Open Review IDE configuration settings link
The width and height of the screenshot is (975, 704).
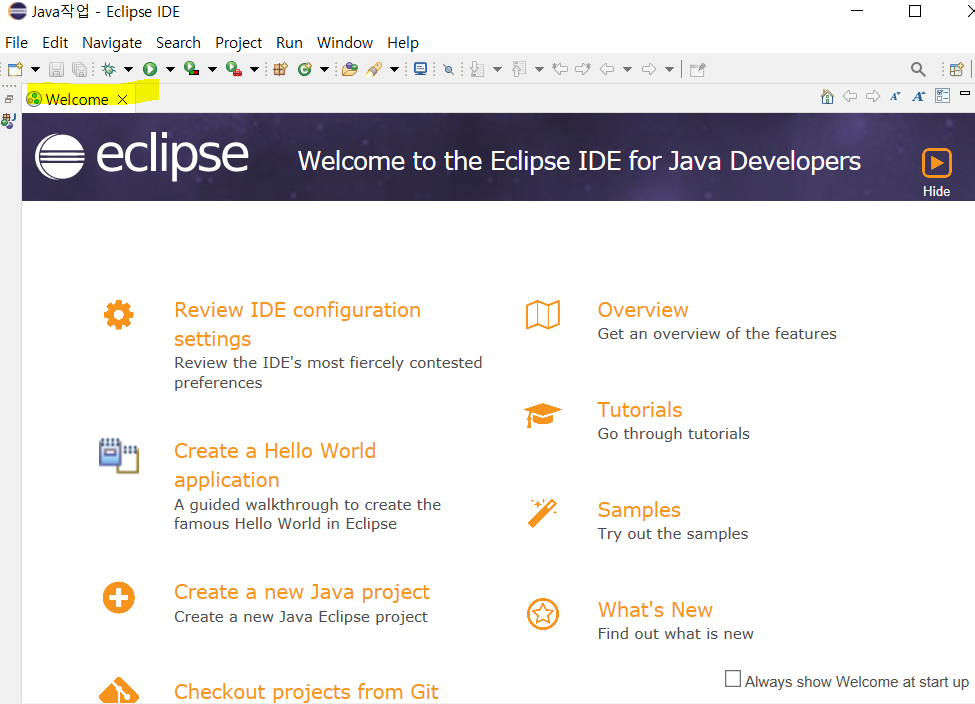tap(297, 324)
